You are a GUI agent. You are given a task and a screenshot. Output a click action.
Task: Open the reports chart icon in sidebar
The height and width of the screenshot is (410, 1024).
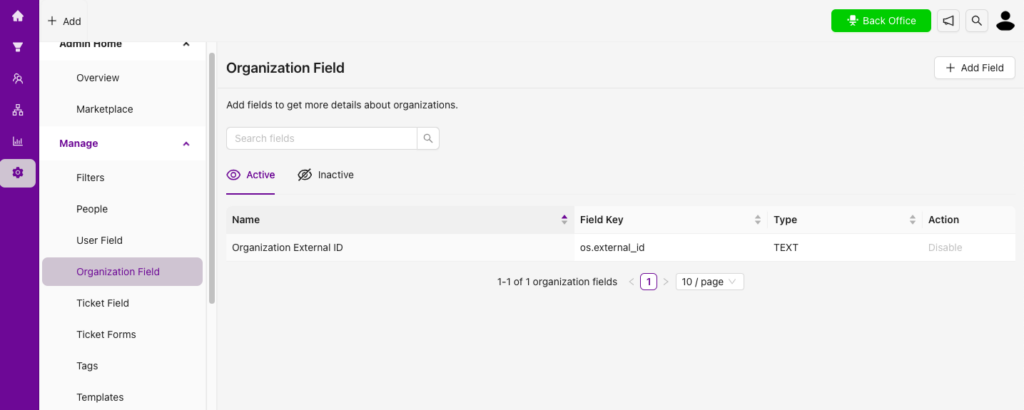(x=18, y=141)
